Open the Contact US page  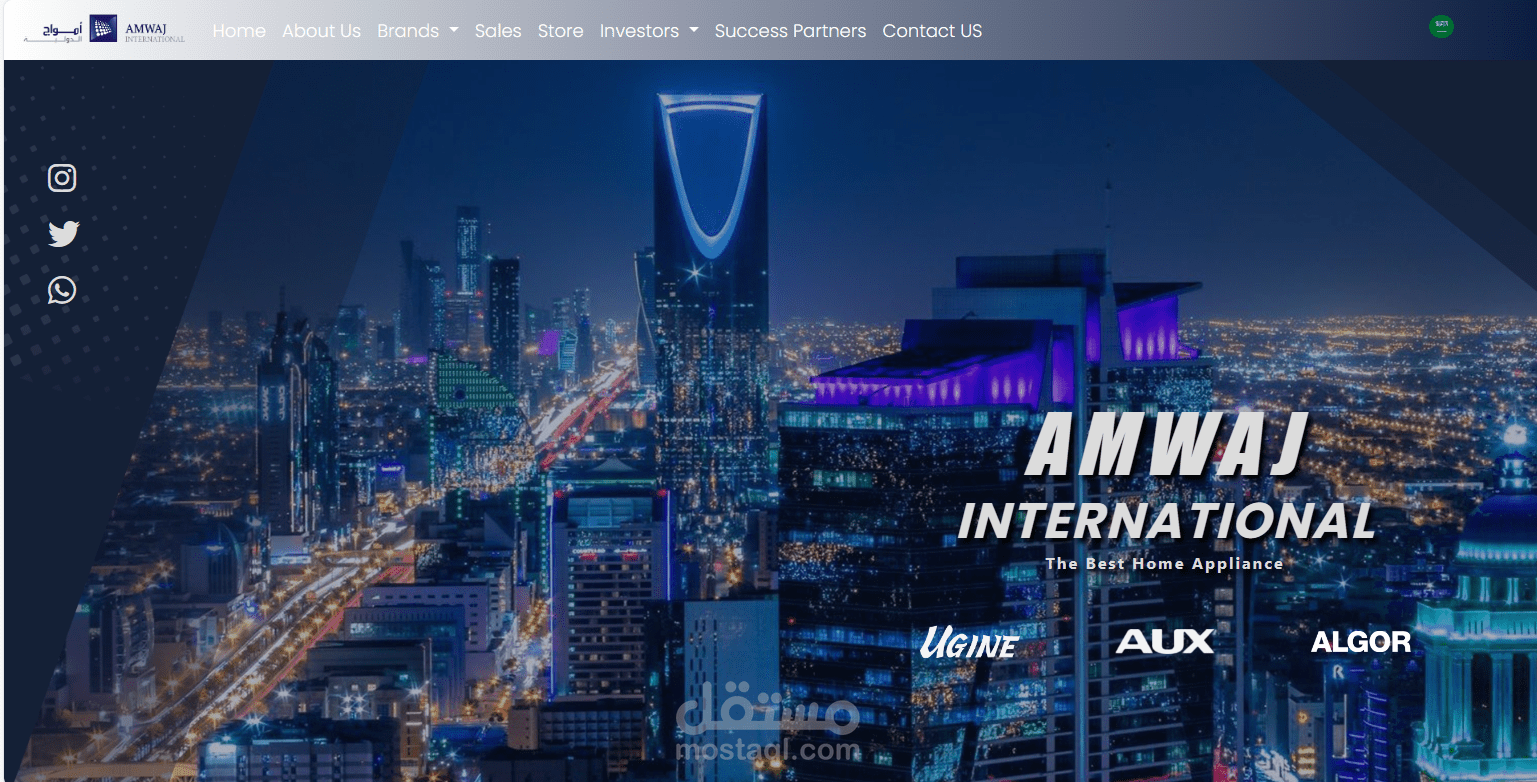point(932,31)
